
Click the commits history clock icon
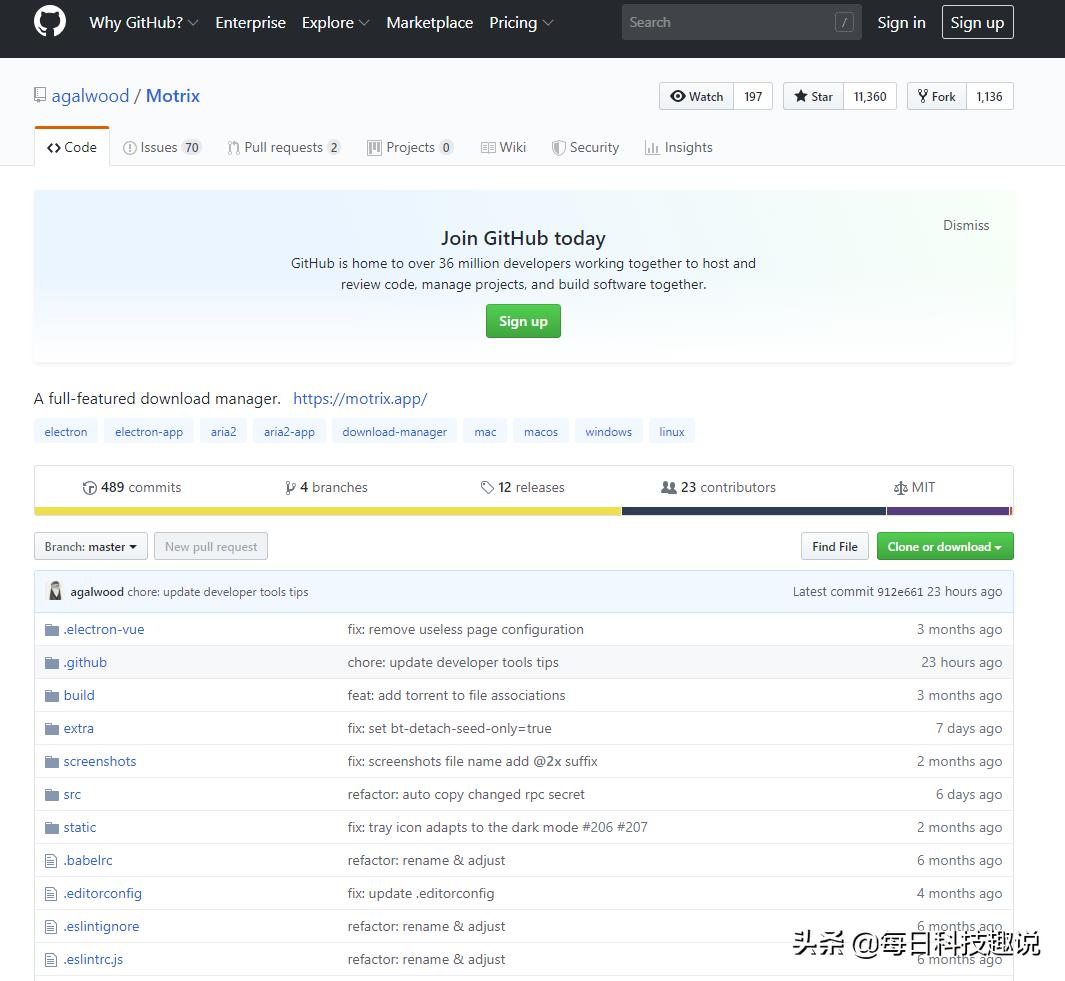(90, 488)
